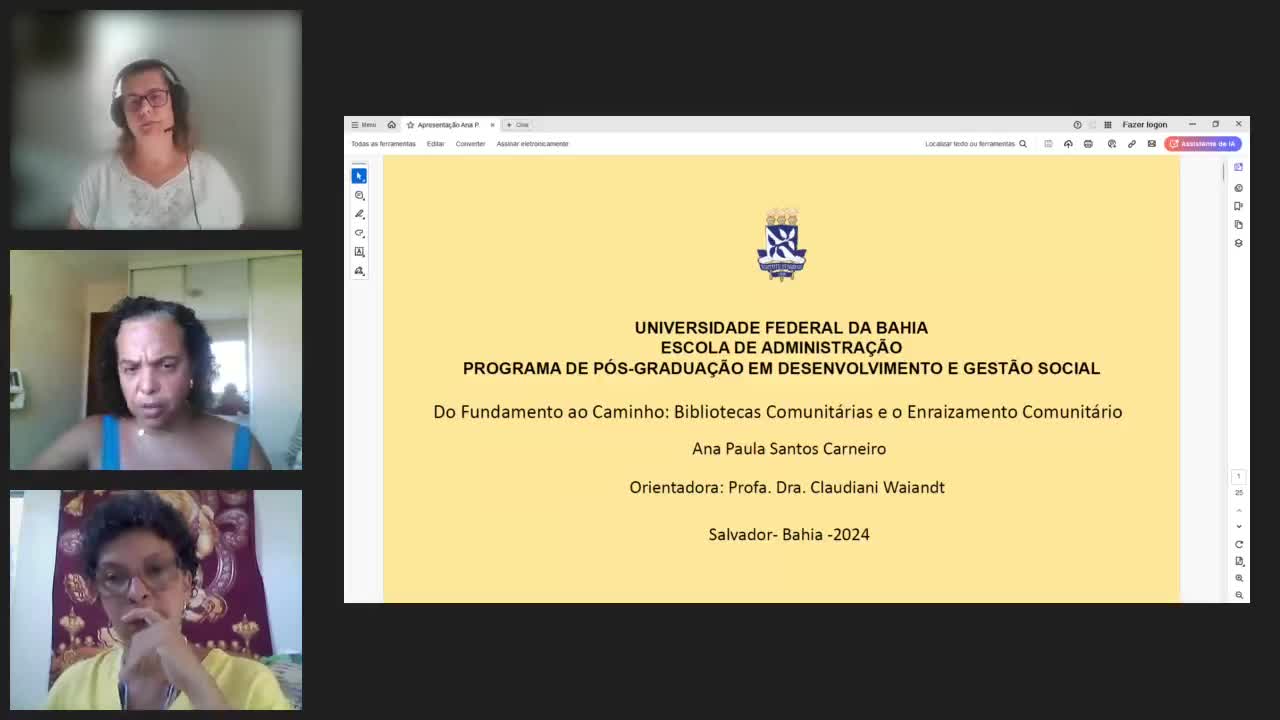The image size is (1280, 720).
Task: Open layers panel icon in right sidebar
Action: pyautogui.click(x=1239, y=243)
